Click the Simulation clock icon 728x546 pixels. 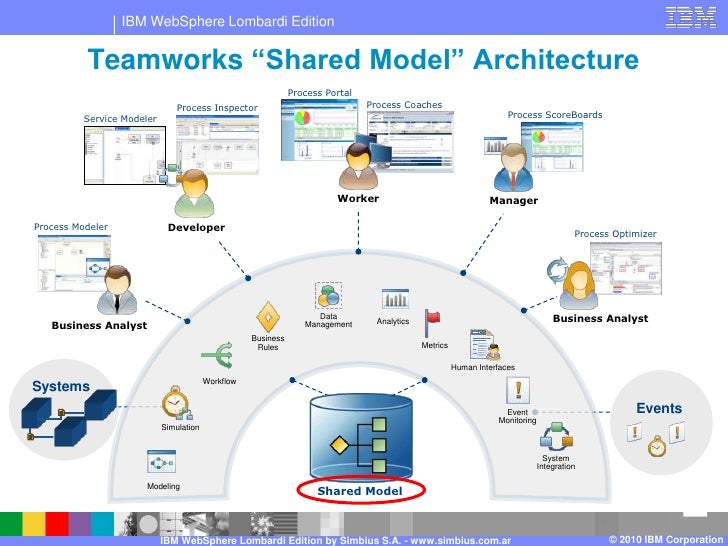pyautogui.click(x=177, y=403)
